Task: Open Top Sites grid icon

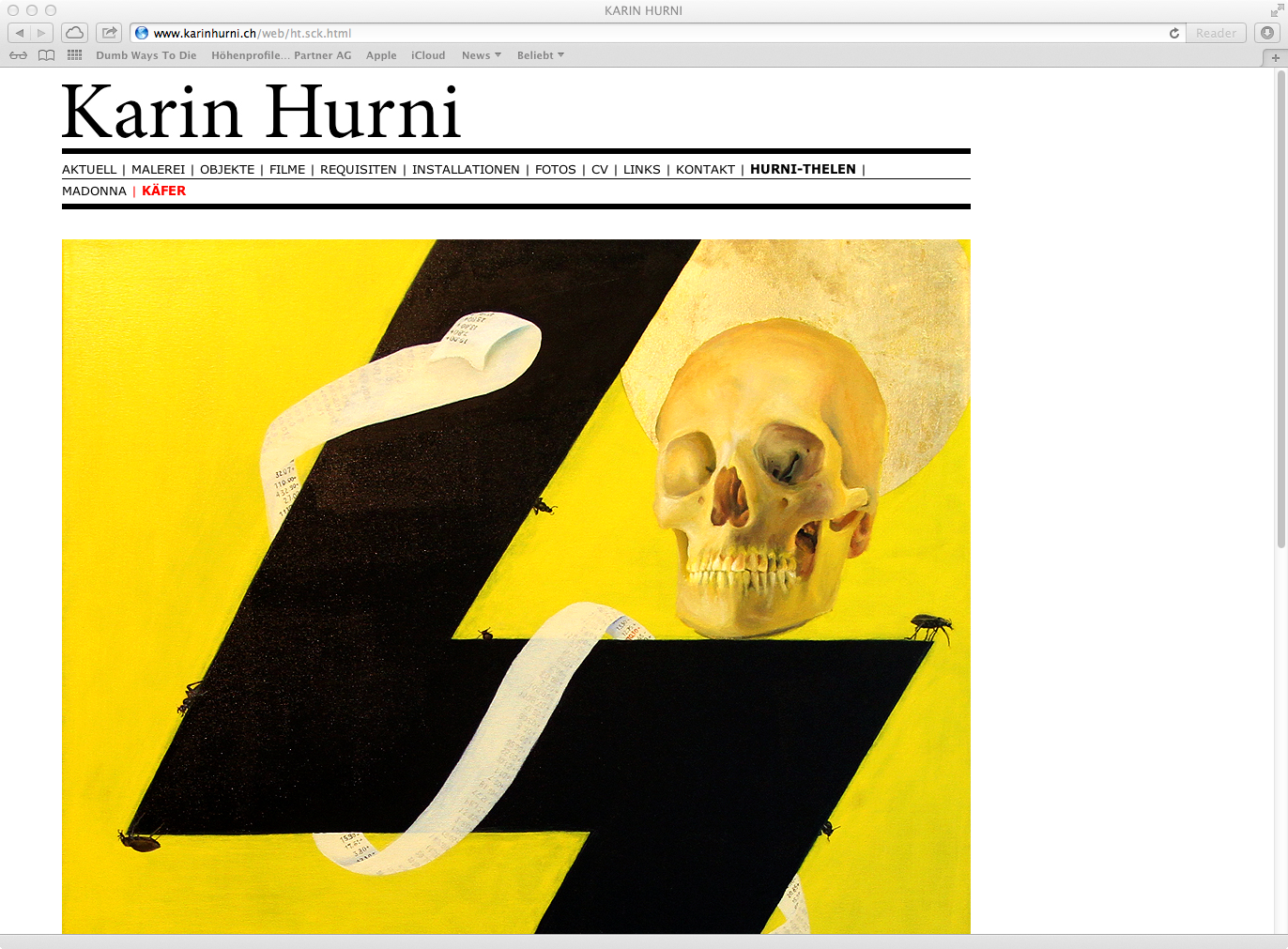Action: [x=75, y=55]
